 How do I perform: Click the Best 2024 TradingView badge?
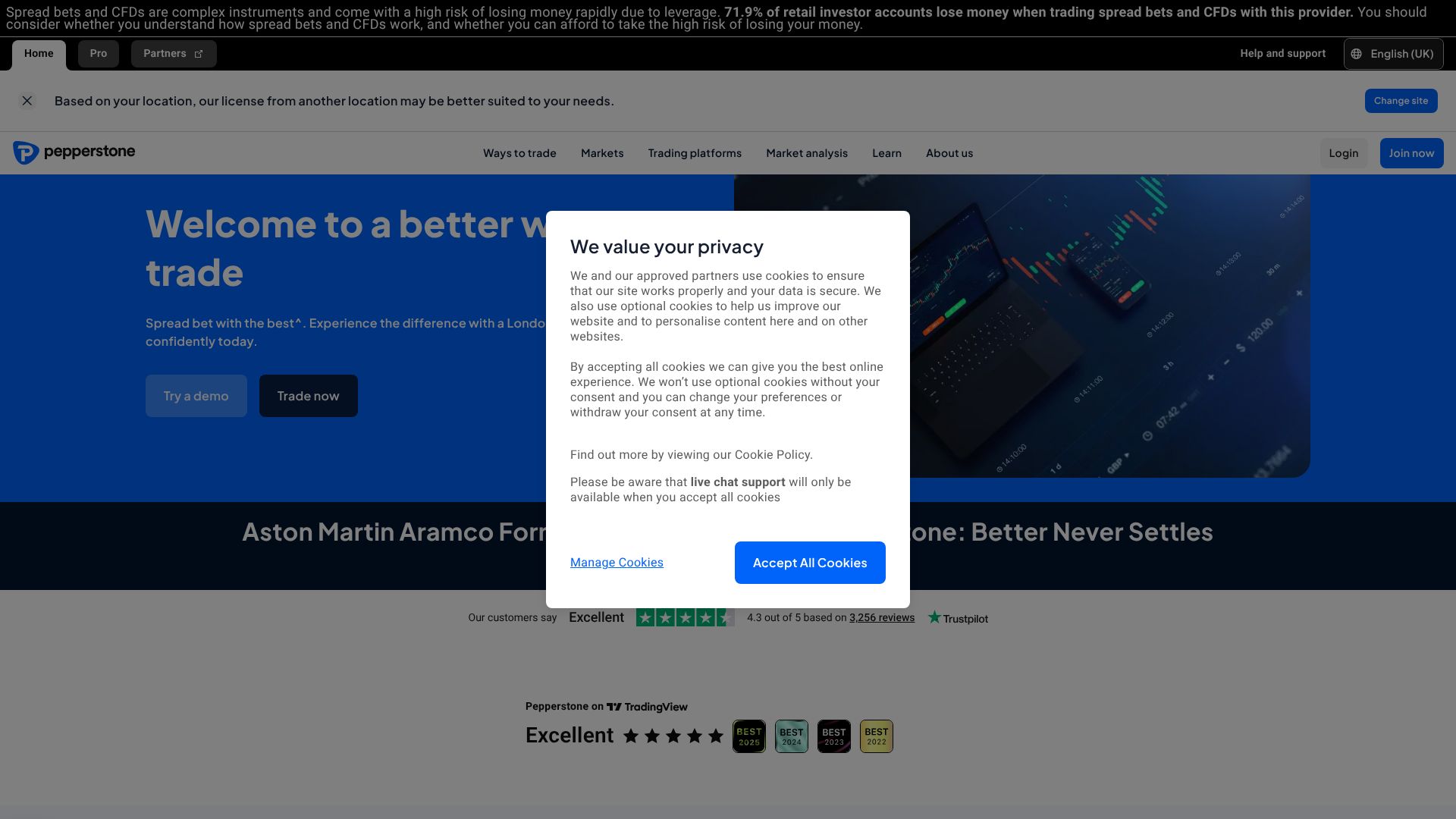click(791, 736)
